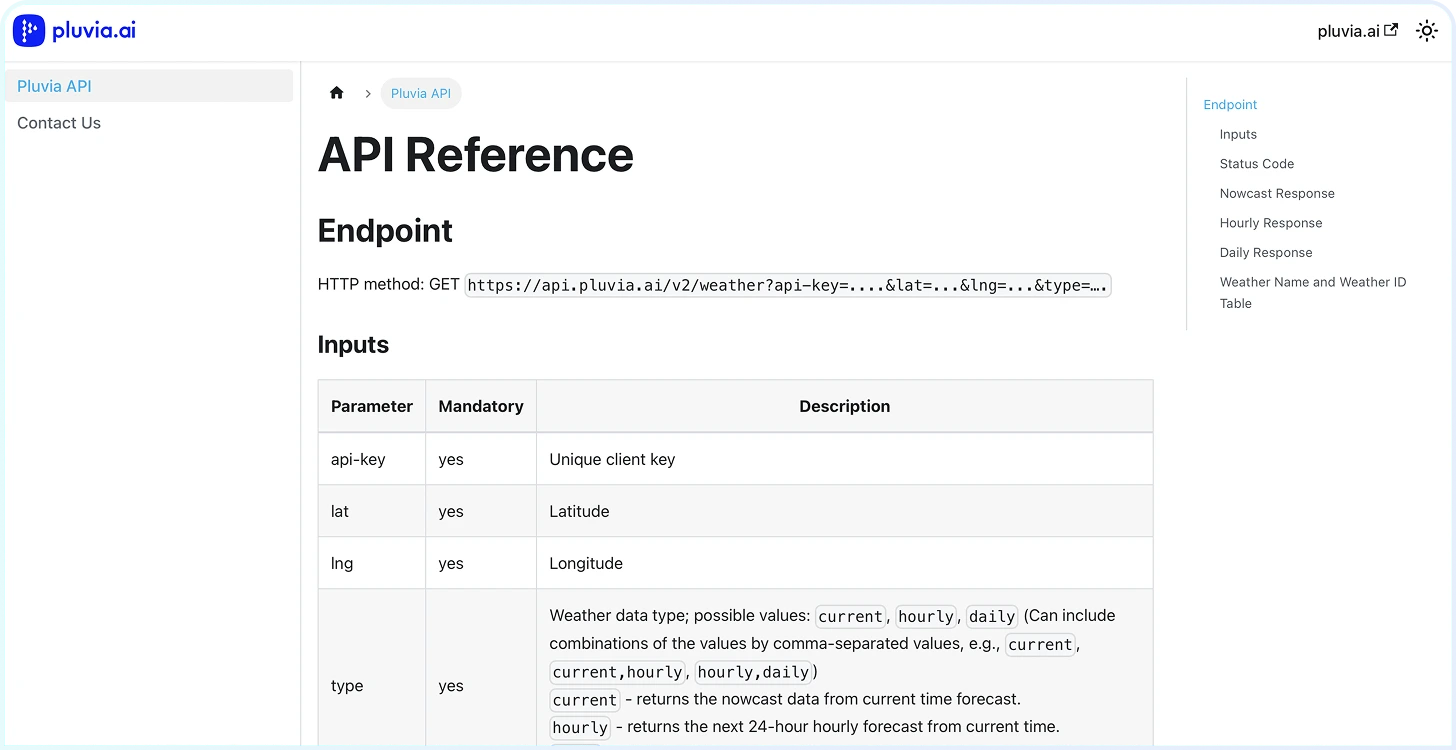Screen dimensions: 1456x750
Task: Click the Pluvia.ai logo icon
Action: (x=29, y=31)
